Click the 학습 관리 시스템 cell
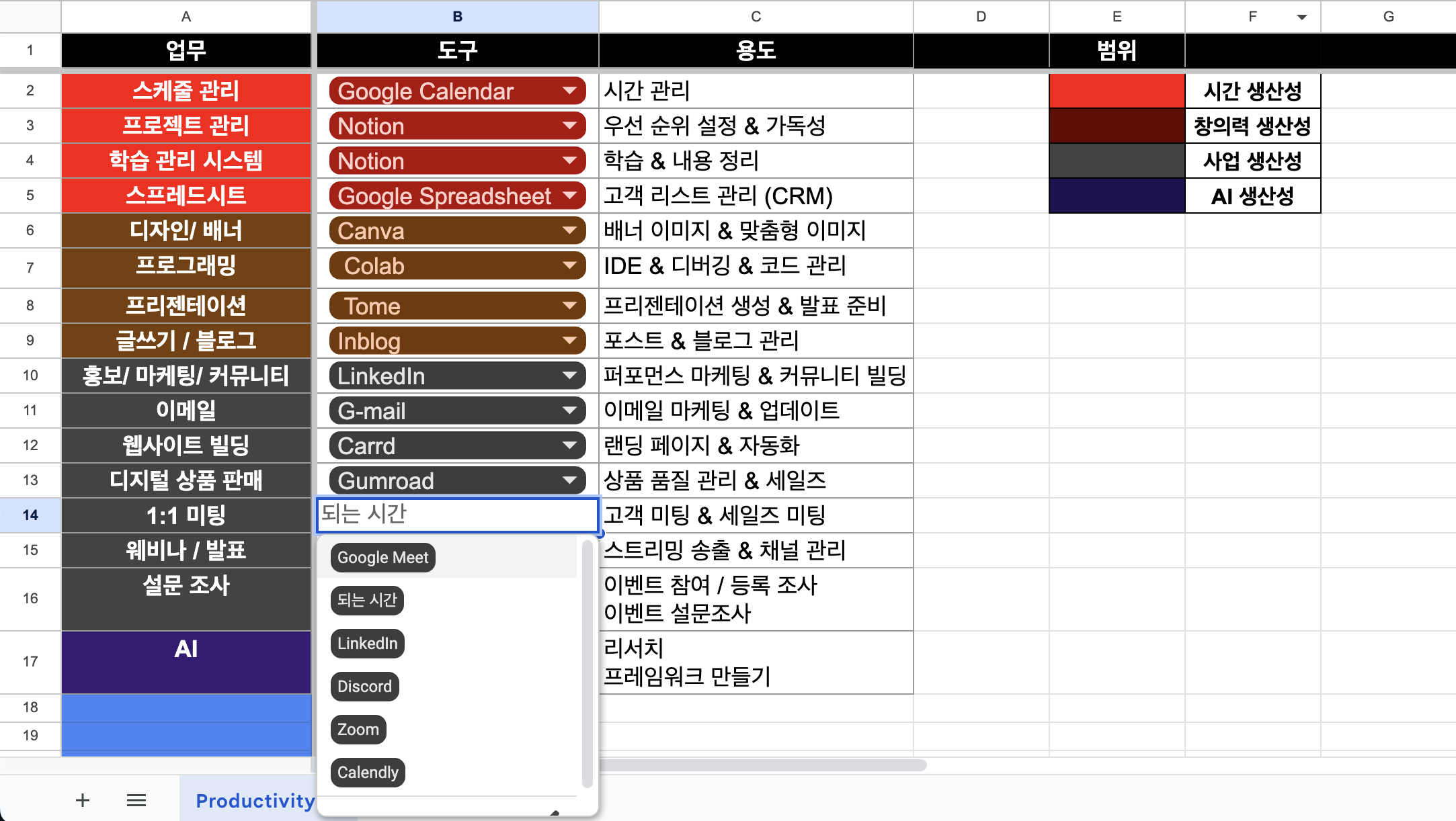 (186, 161)
